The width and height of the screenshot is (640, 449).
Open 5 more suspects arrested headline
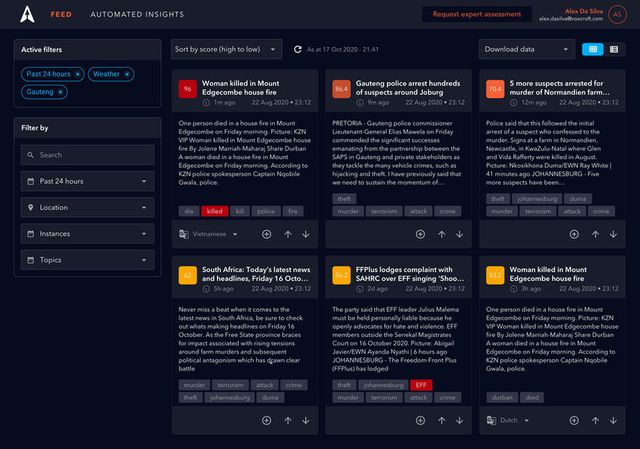pyautogui.click(x=559, y=88)
